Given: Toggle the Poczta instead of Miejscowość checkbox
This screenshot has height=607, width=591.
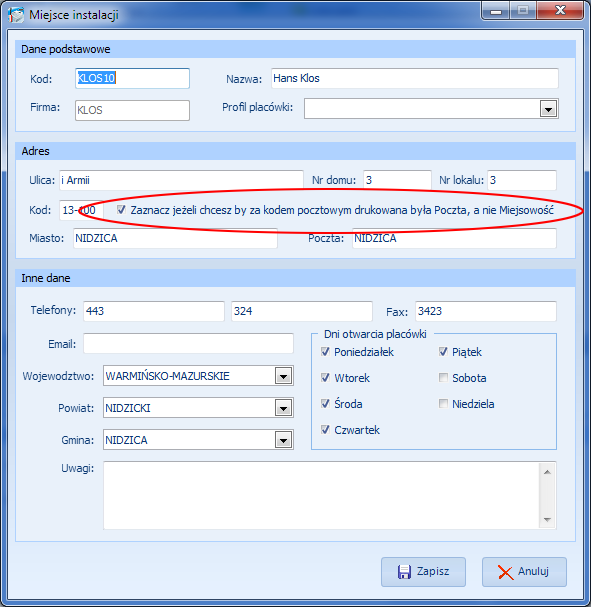Looking at the screenshot, I should [121, 210].
